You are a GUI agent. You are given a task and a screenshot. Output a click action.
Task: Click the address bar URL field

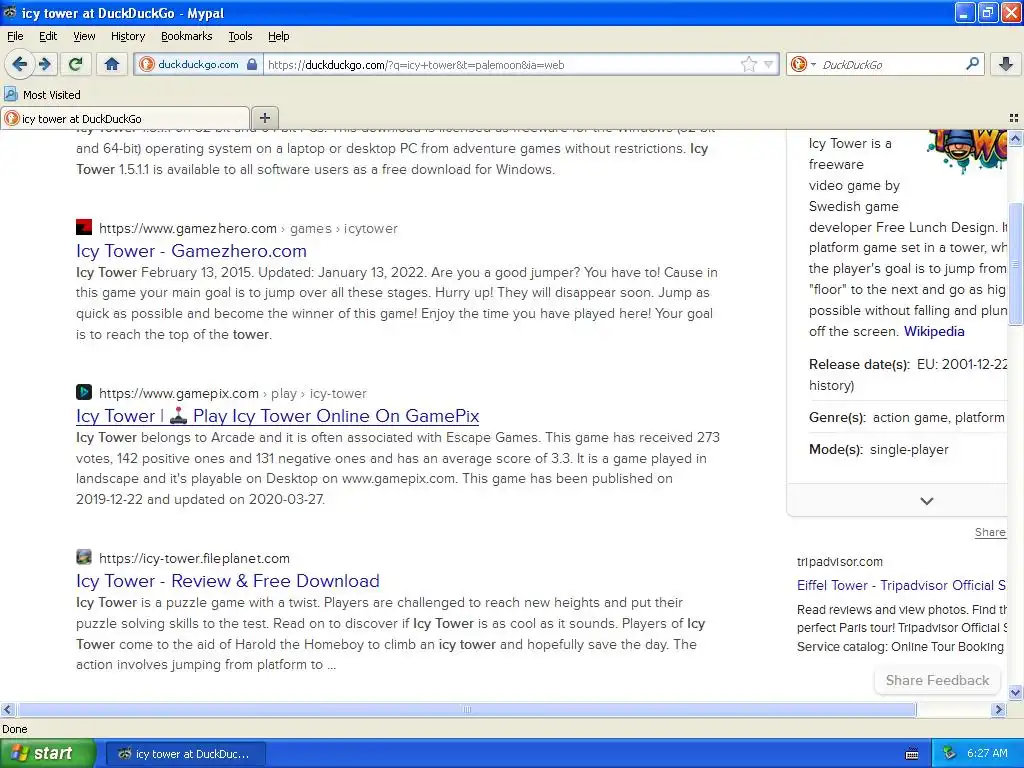click(502, 64)
